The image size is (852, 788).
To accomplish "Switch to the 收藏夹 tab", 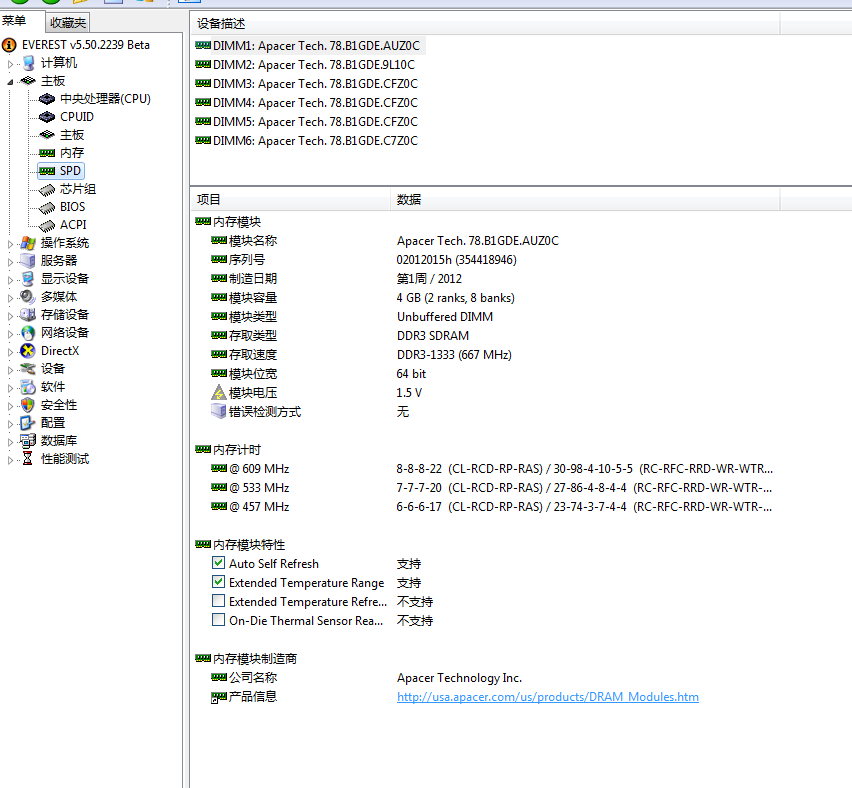I will point(68,23).
